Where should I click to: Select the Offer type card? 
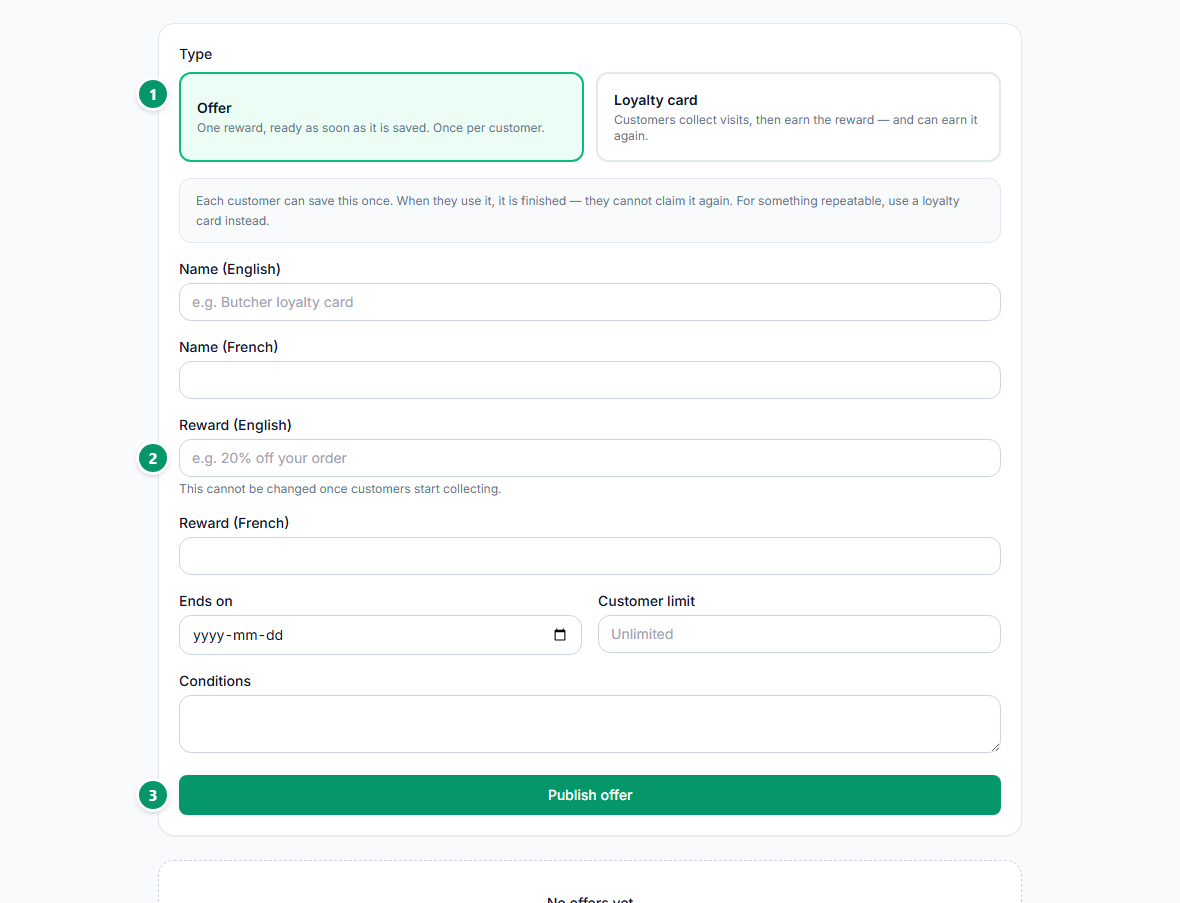click(382, 117)
